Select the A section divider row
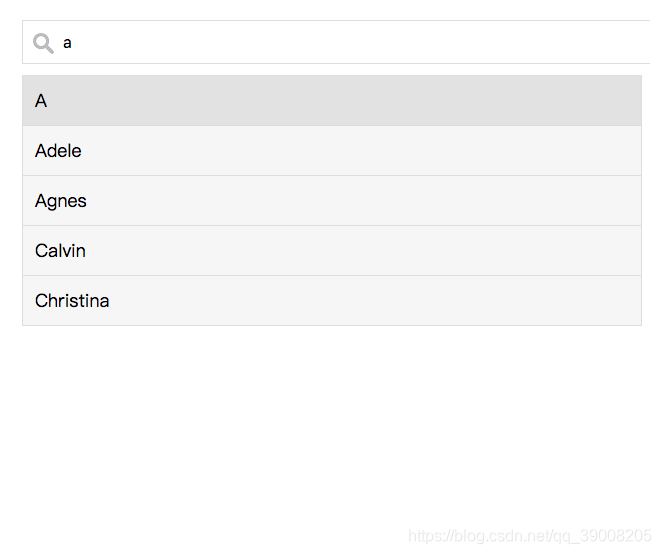The width and height of the screenshot is (661, 554). [x=332, y=101]
